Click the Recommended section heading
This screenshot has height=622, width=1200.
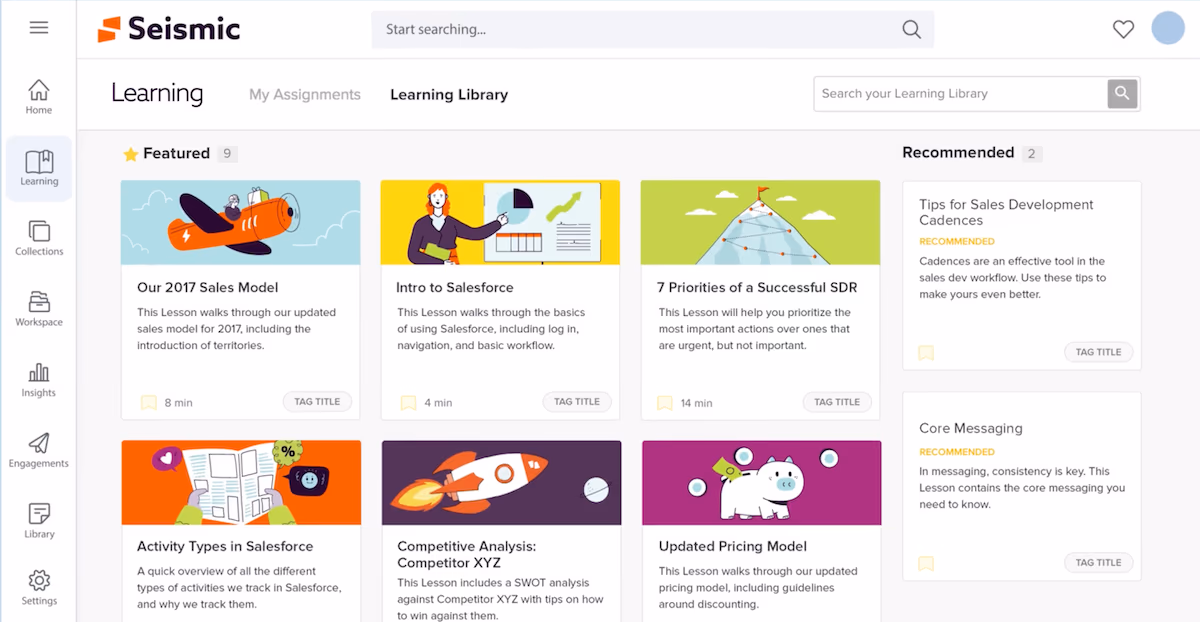pyautogui.click(x=958, y=153)
